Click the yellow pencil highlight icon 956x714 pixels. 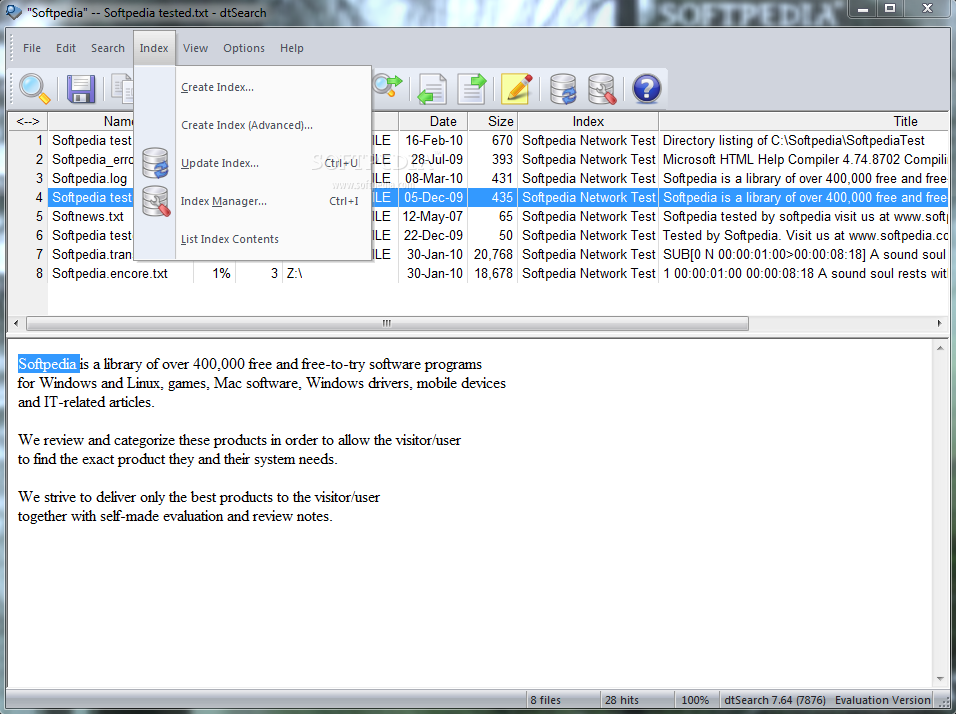pos(517,89)
